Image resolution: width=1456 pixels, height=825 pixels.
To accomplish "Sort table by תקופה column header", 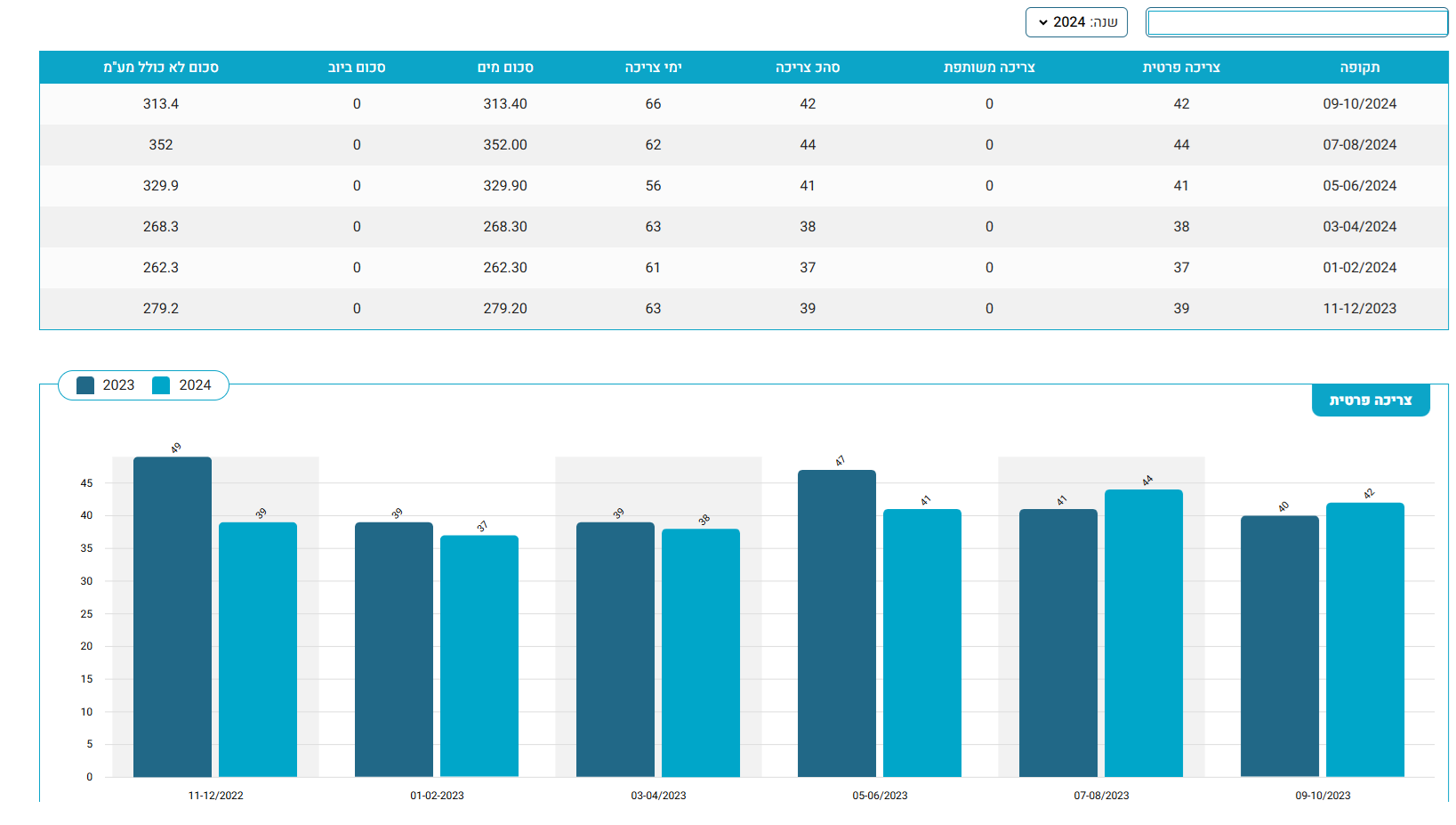I will coord(1359,68).
